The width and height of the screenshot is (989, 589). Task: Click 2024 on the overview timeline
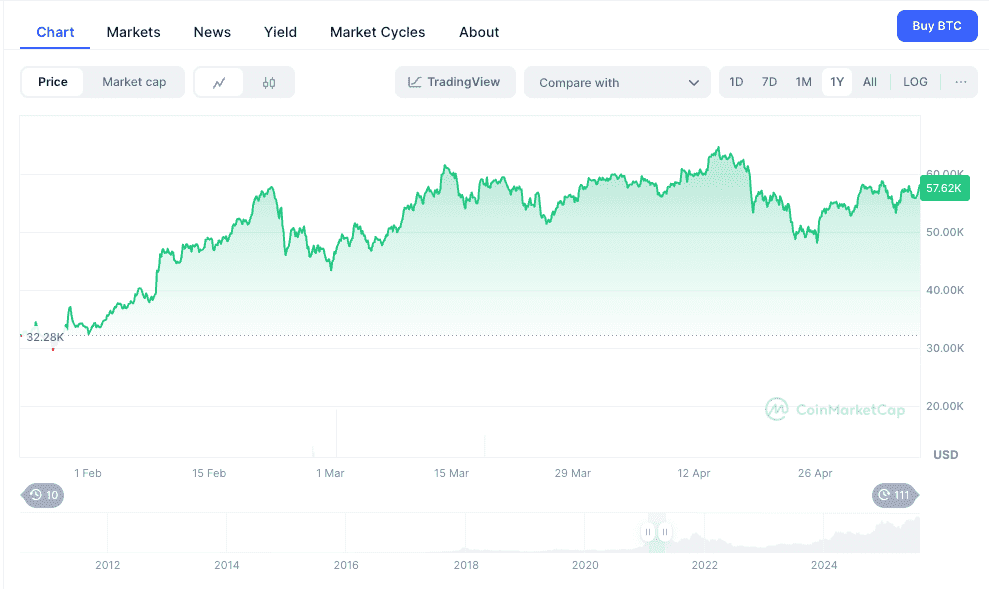(x=824, y=565)
